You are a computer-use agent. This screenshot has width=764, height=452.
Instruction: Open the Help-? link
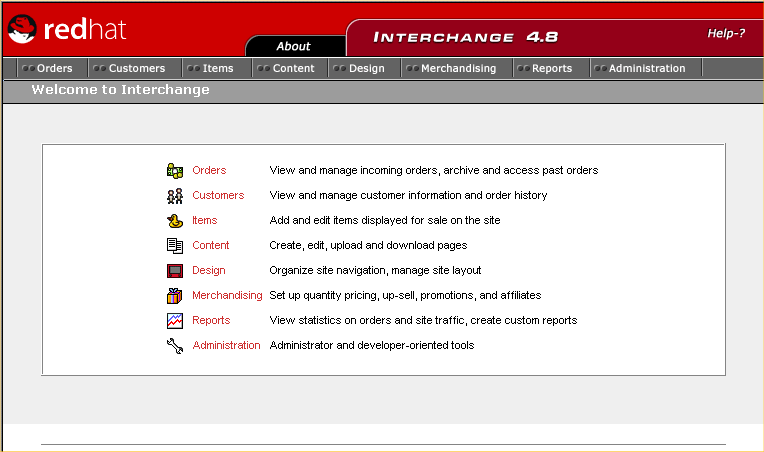click(726, 33)
